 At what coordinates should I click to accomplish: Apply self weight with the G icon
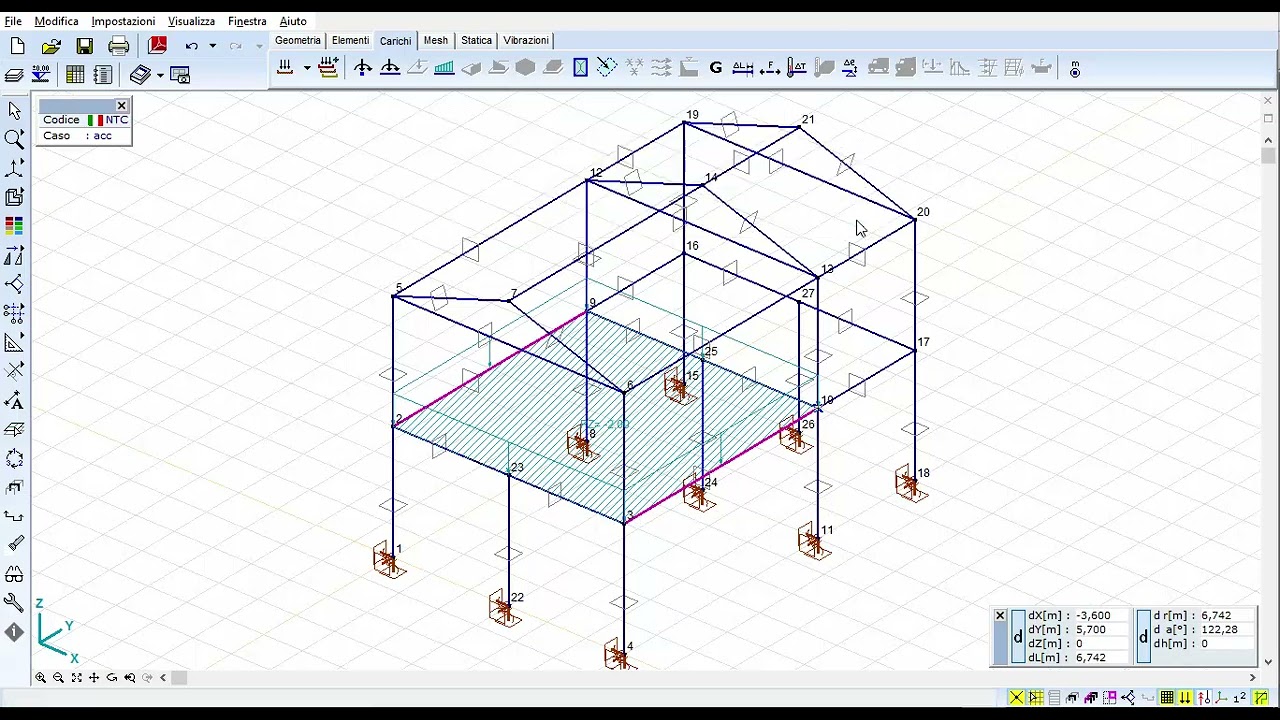[x=715, y=68]
